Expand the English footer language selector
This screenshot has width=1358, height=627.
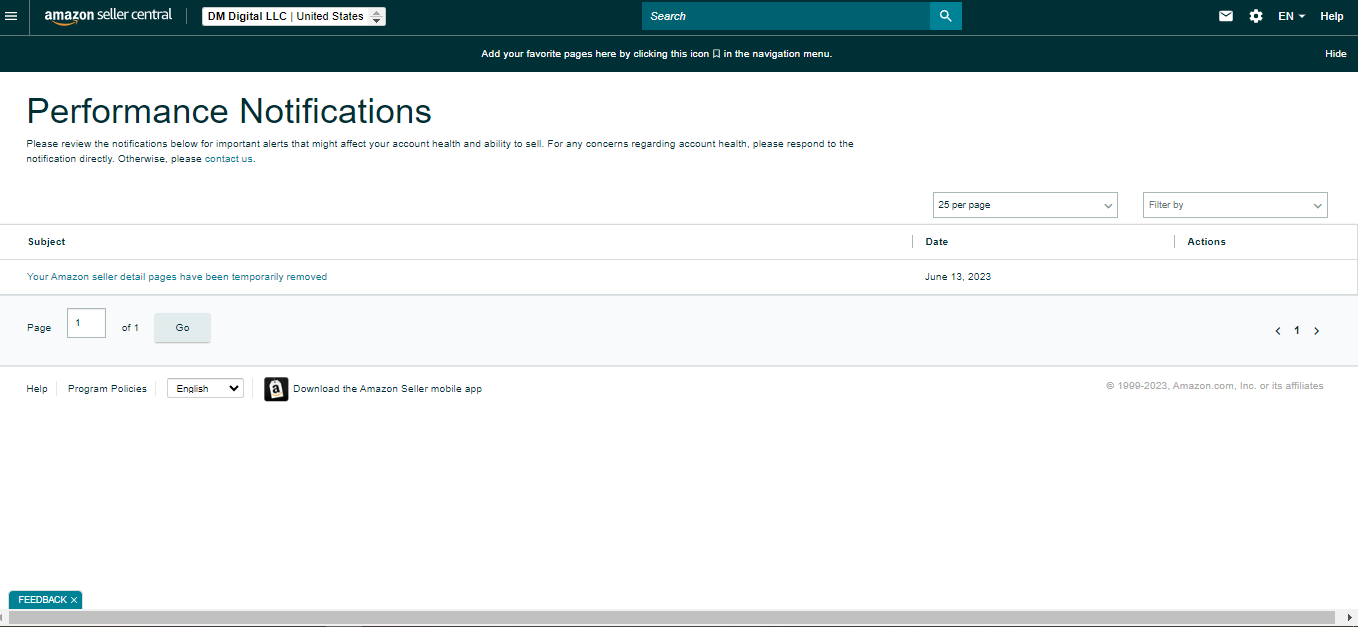click(x=205, y=389)
